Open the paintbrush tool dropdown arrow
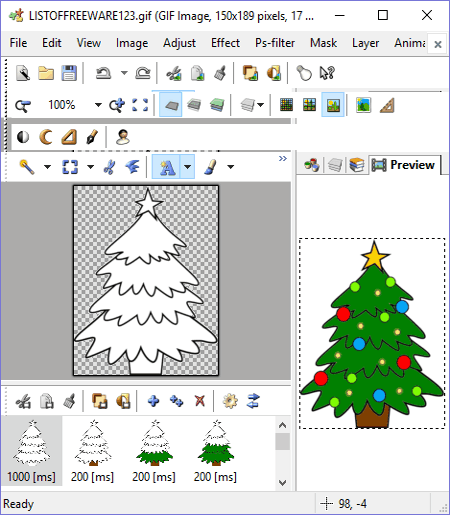The image size is (450, 515). pyautogui.click(x=231, y=167)
